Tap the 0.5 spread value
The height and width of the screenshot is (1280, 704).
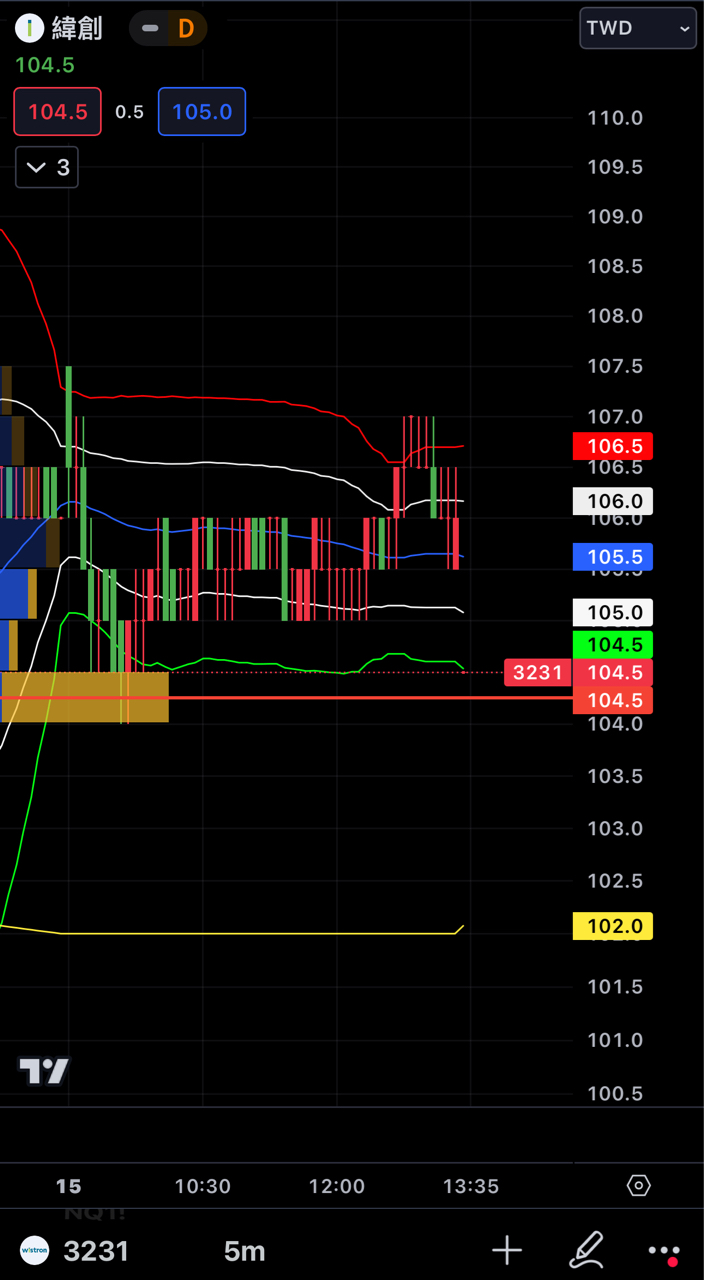(x=129, y=112)
